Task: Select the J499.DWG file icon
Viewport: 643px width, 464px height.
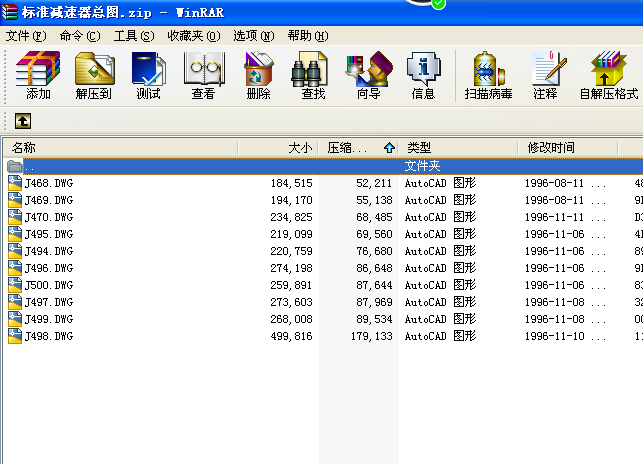Action: coord(15,319)
